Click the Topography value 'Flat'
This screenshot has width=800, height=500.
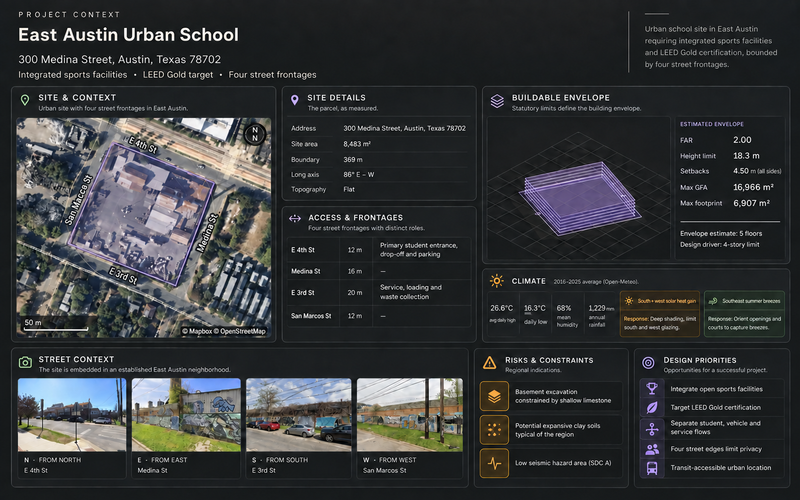(x=349, y=189)
